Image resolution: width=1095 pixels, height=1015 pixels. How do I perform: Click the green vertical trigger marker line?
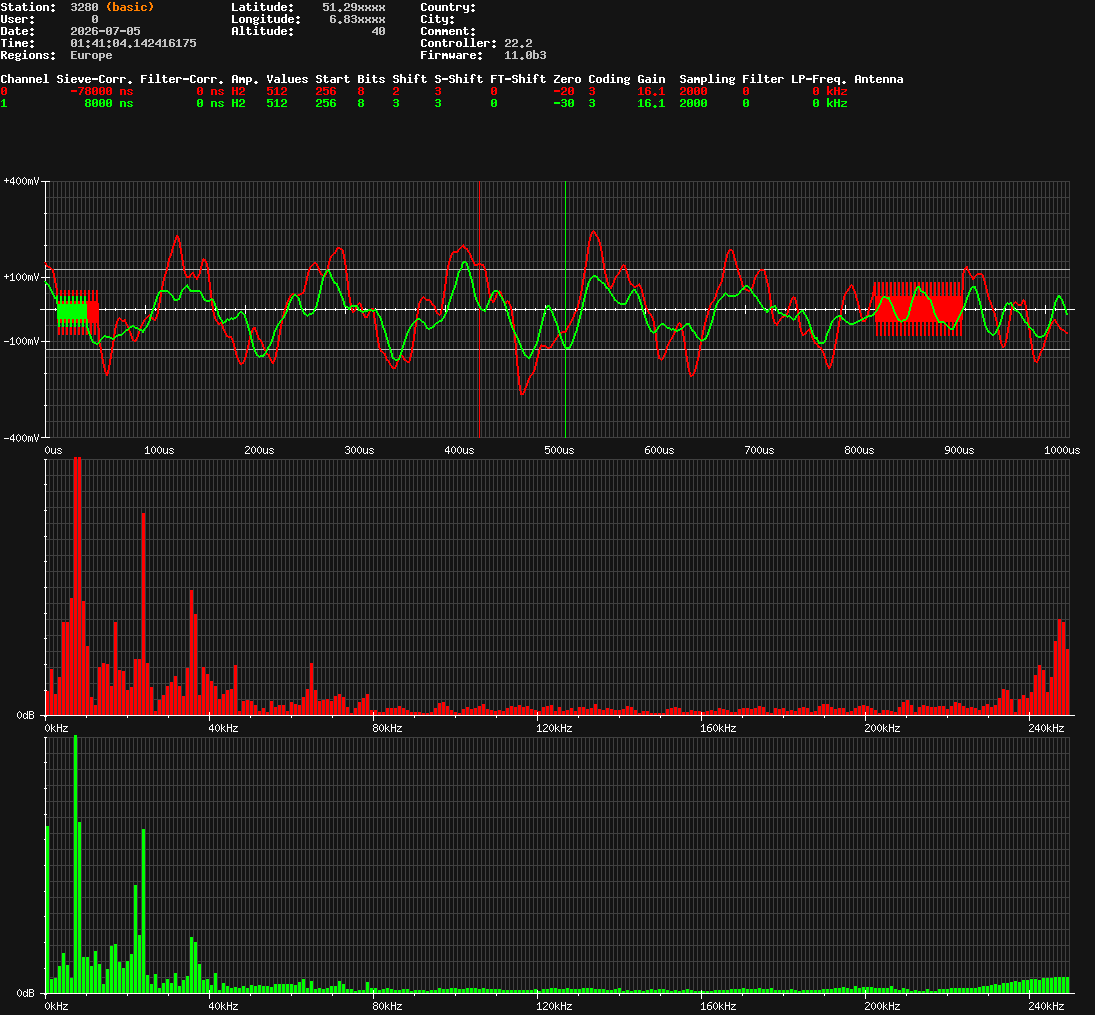566,309
